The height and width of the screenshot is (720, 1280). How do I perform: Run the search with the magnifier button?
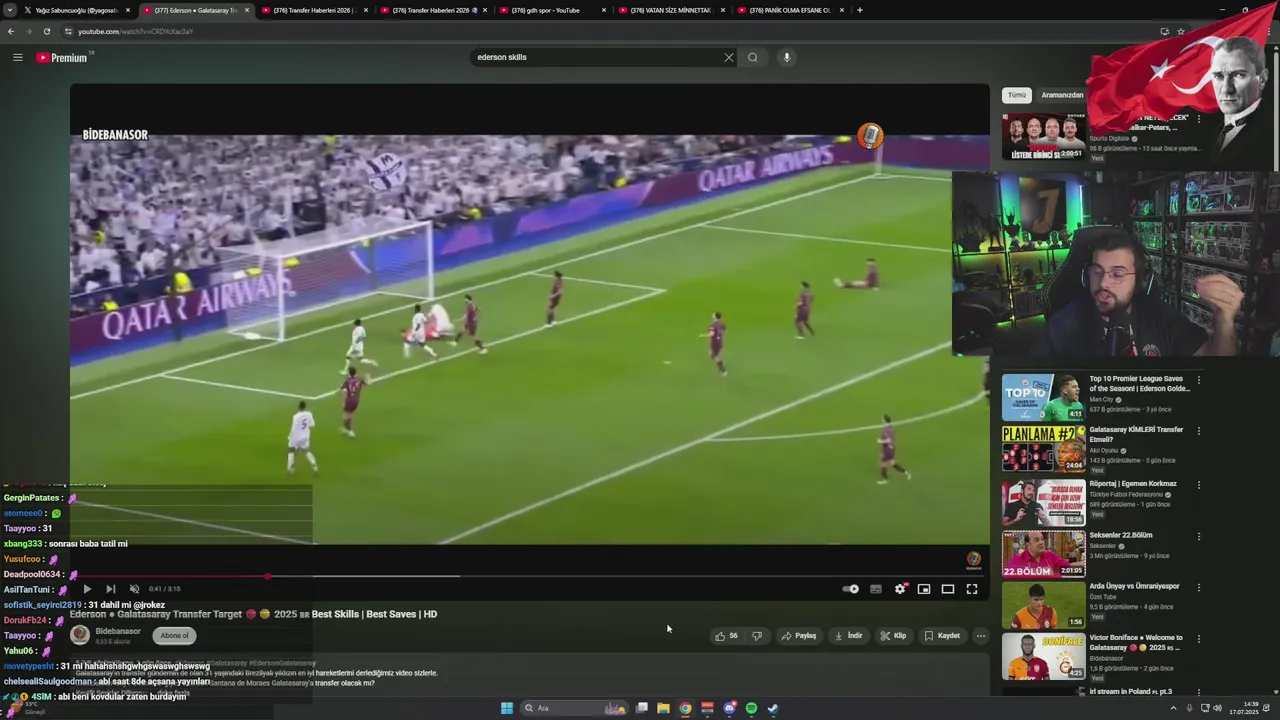(x=753, y=57)
